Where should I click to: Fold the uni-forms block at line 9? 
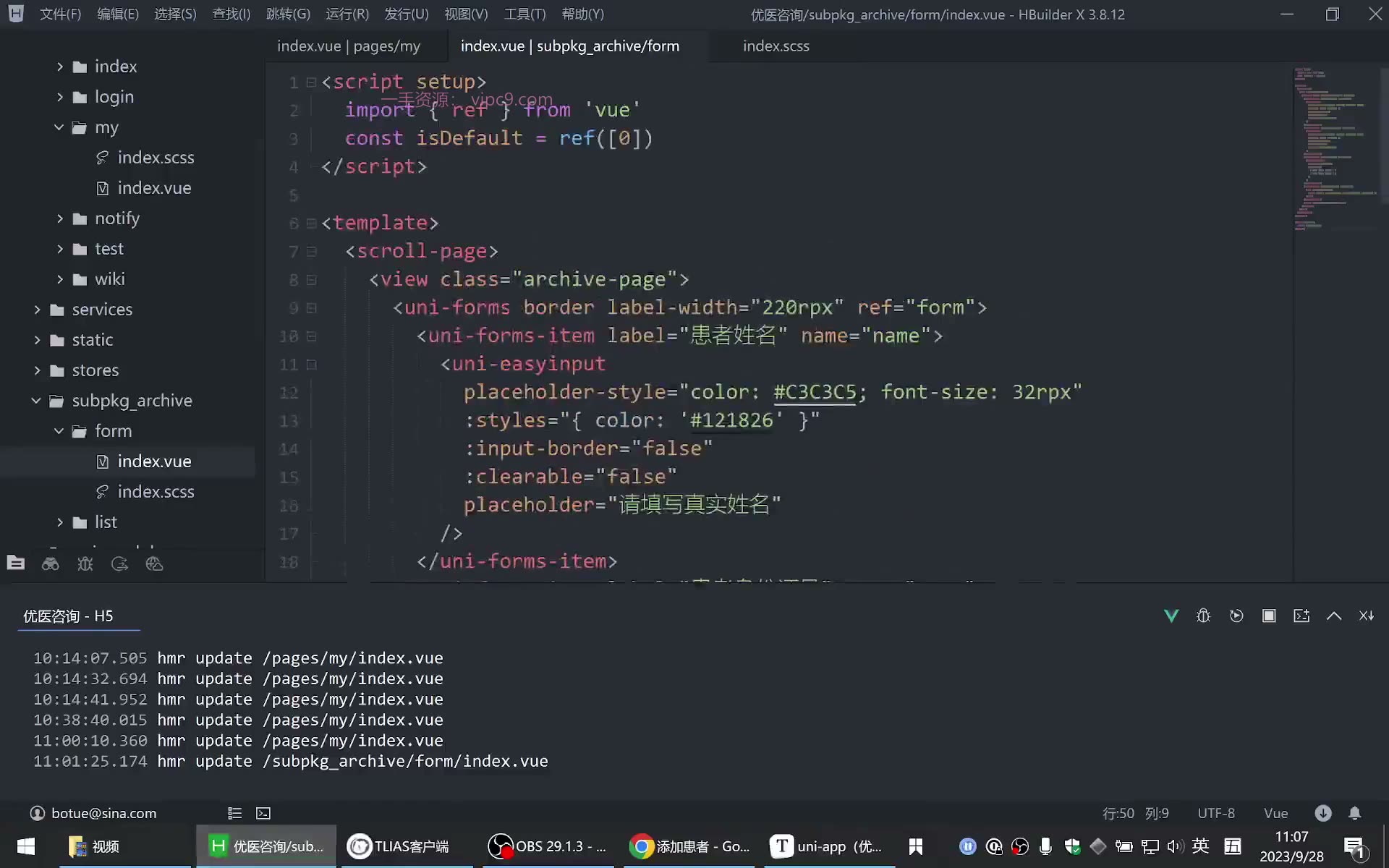(x=311, y=308)
